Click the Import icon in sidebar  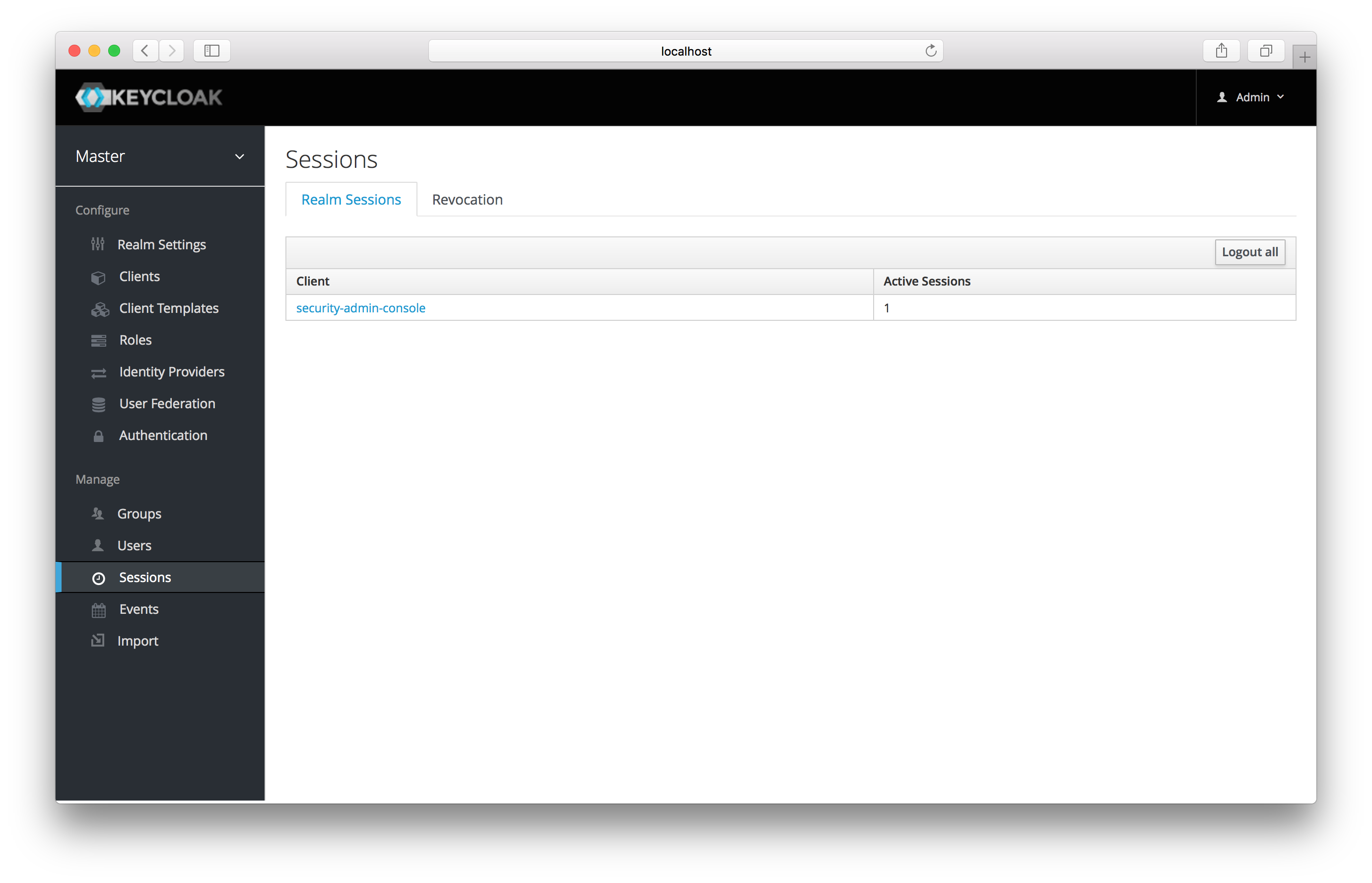pos(98,641)
